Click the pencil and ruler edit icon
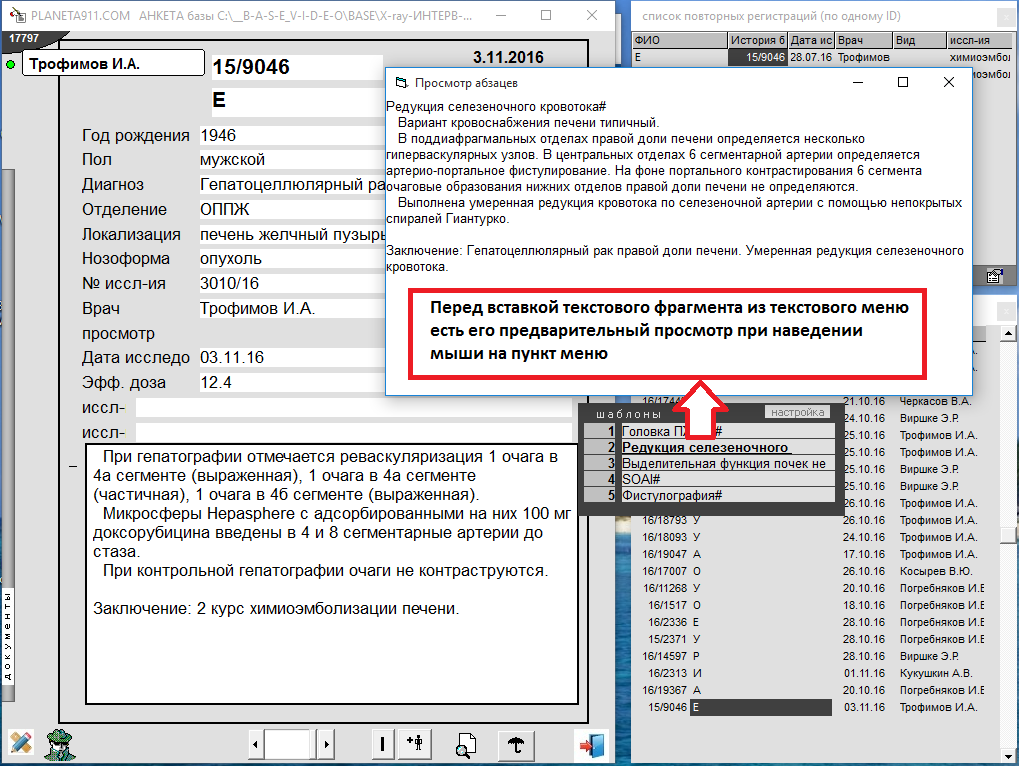 [21, 744]
